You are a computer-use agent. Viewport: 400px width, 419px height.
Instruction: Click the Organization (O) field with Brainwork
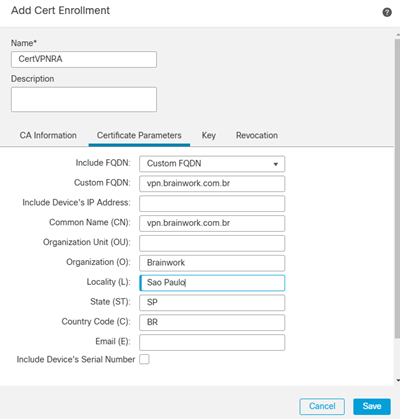212,263
